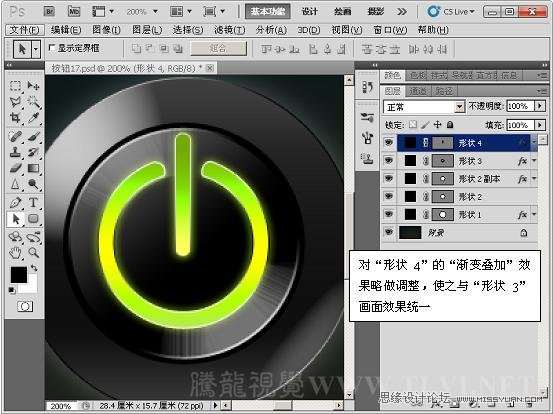Open the CS Live dropdown
Image resolution: width=553 pixels, height=414 pixels.
pos(451,12)
